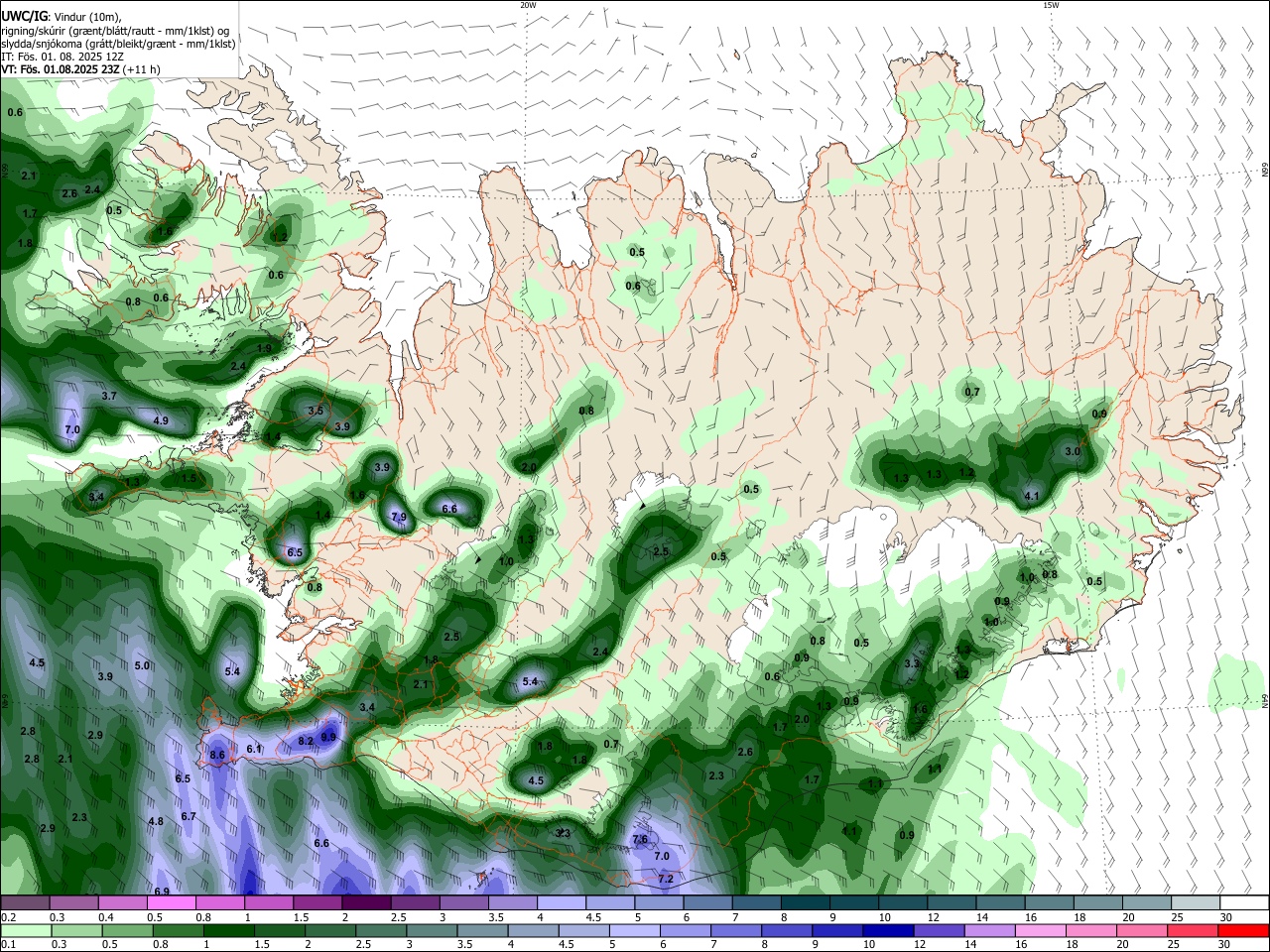
Task: Select the darkest green 1 swatch in lower legend
Action: click(x=229, y=930)
